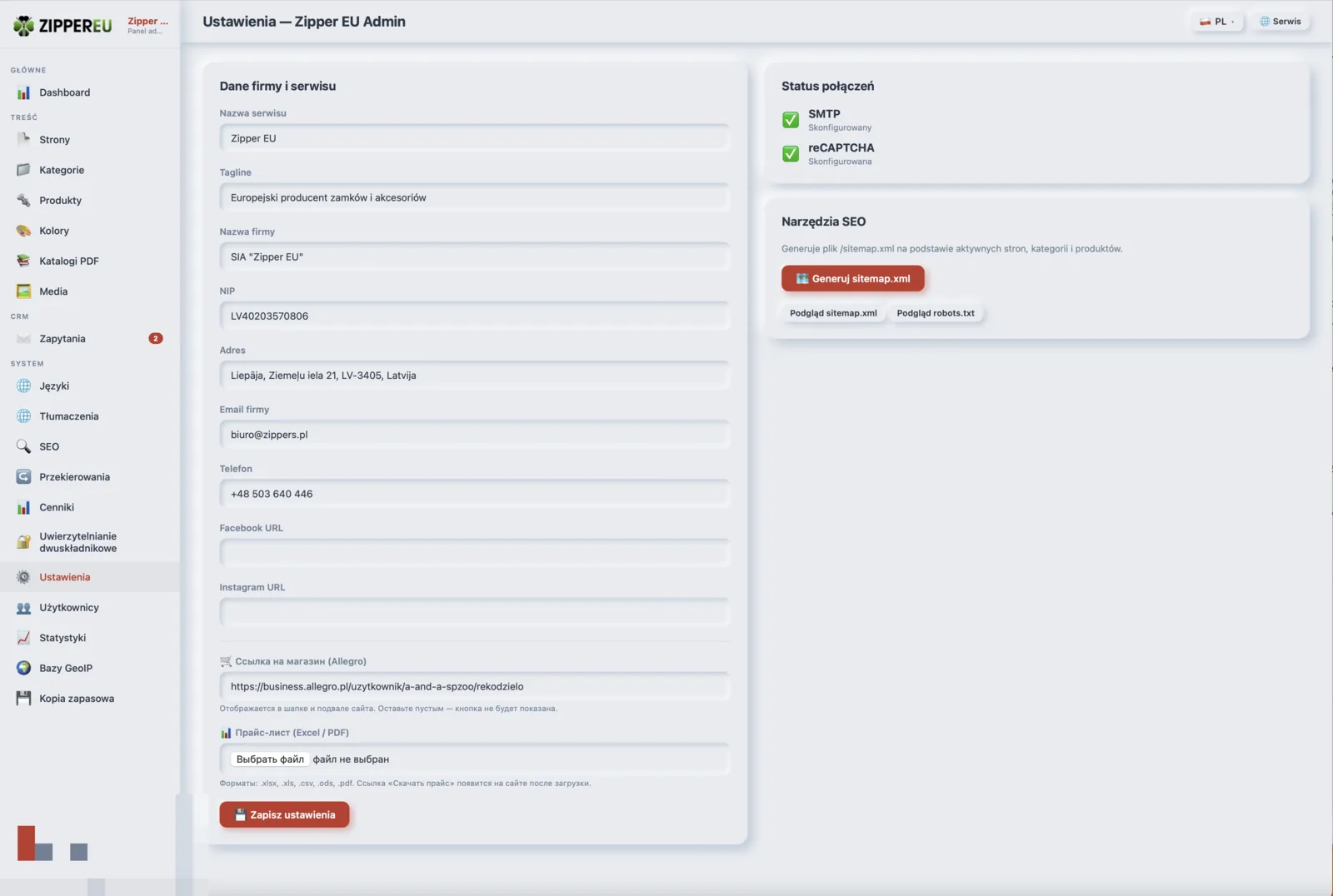Focus the Facebook URL input field
This screenshot has height=896, width=1333.
(475, 553)
